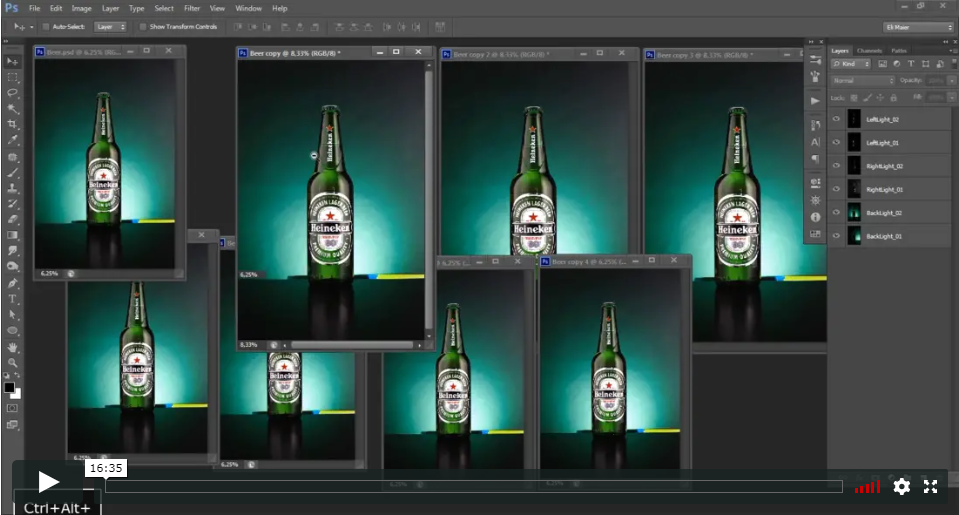This screenshot has width=959, height=515.
Task: Select the Healing Brush tool
Action: (12, 157)
